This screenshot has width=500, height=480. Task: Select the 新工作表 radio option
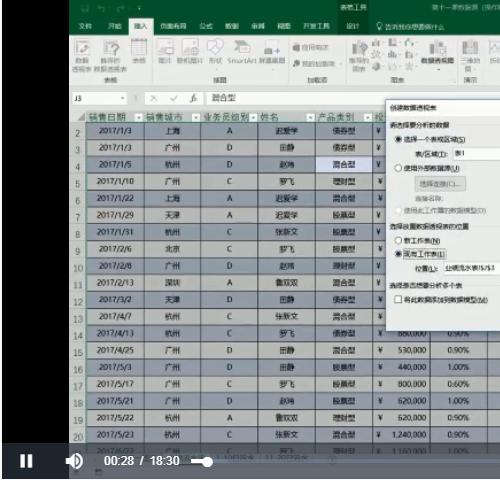(398, 240)
